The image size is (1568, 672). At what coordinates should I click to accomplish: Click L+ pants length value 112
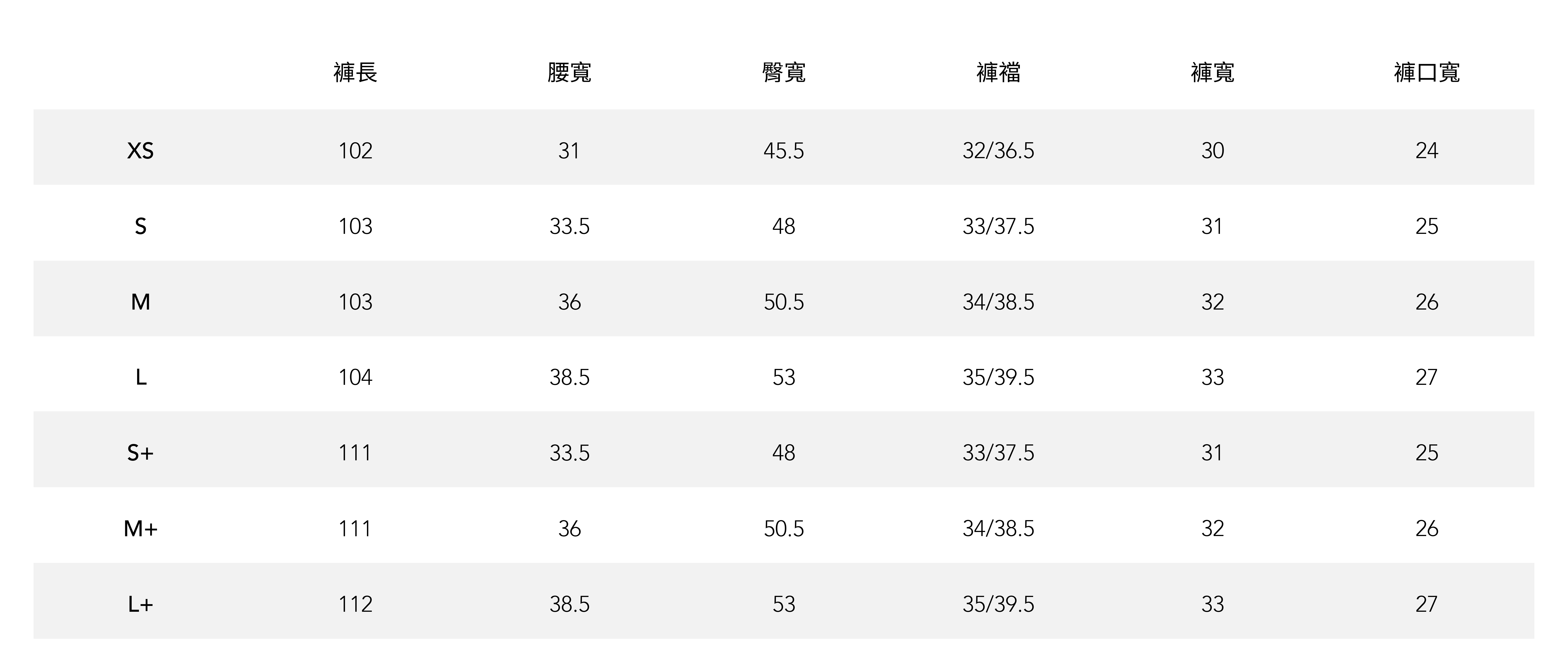point(355,604)
